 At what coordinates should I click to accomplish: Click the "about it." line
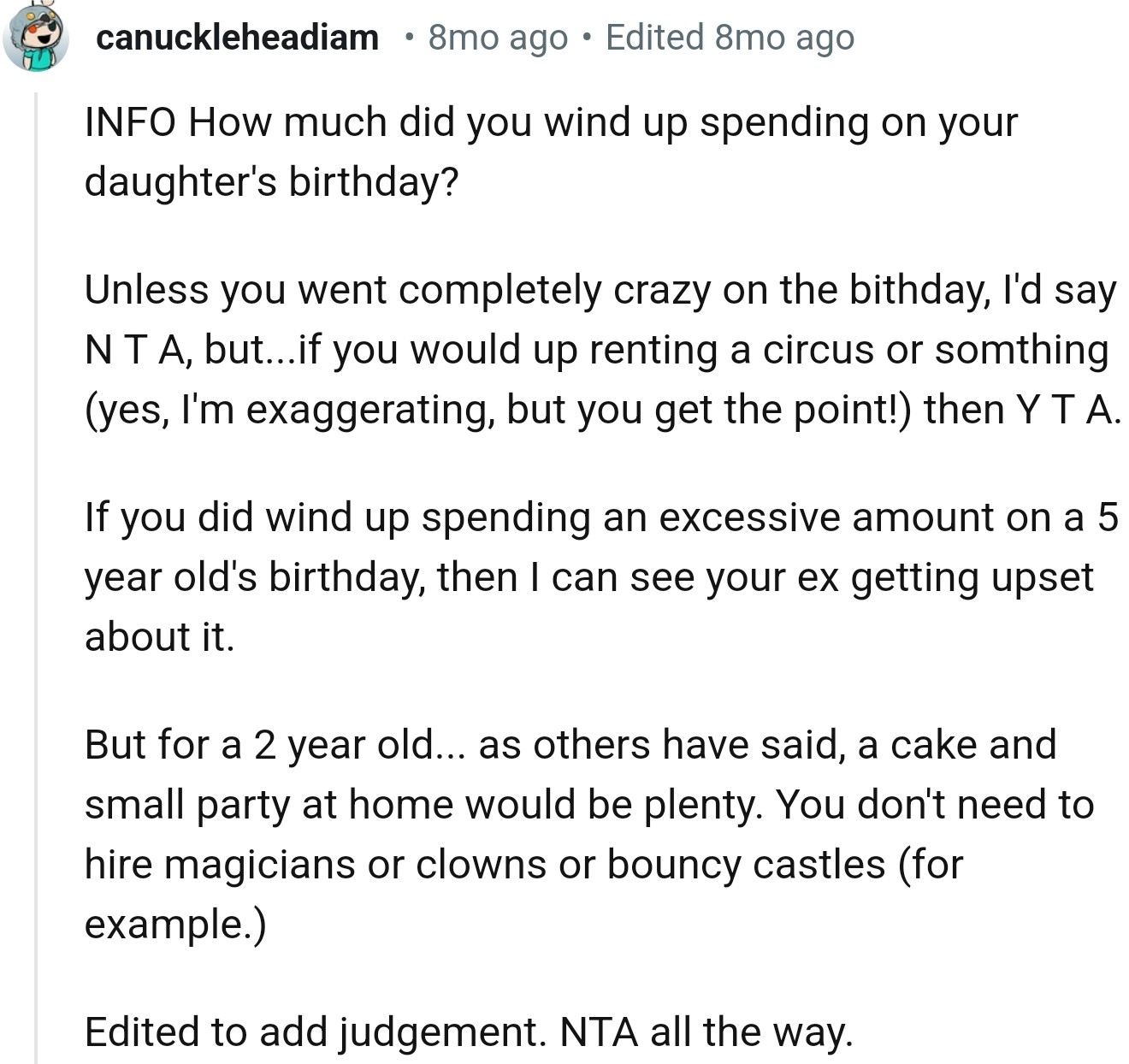click(159, 636)
